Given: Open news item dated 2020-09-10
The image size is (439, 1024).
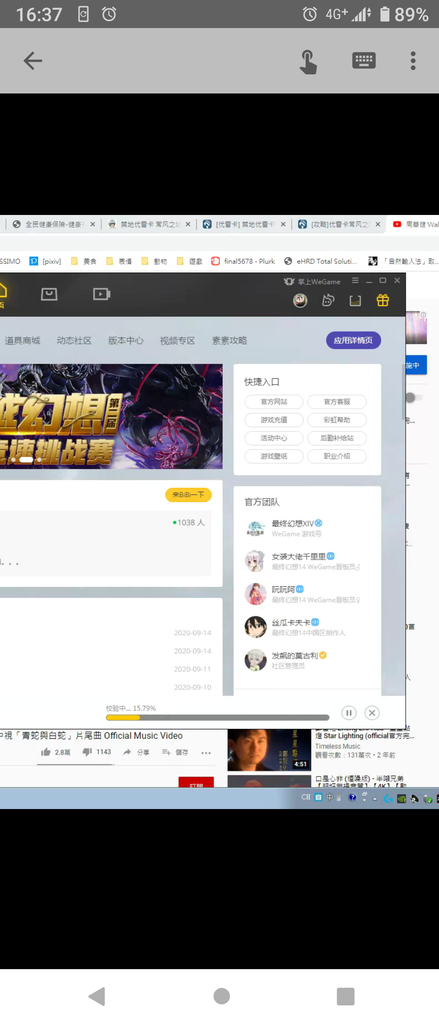Looking at the screenshot, I should tap(192, 688).
